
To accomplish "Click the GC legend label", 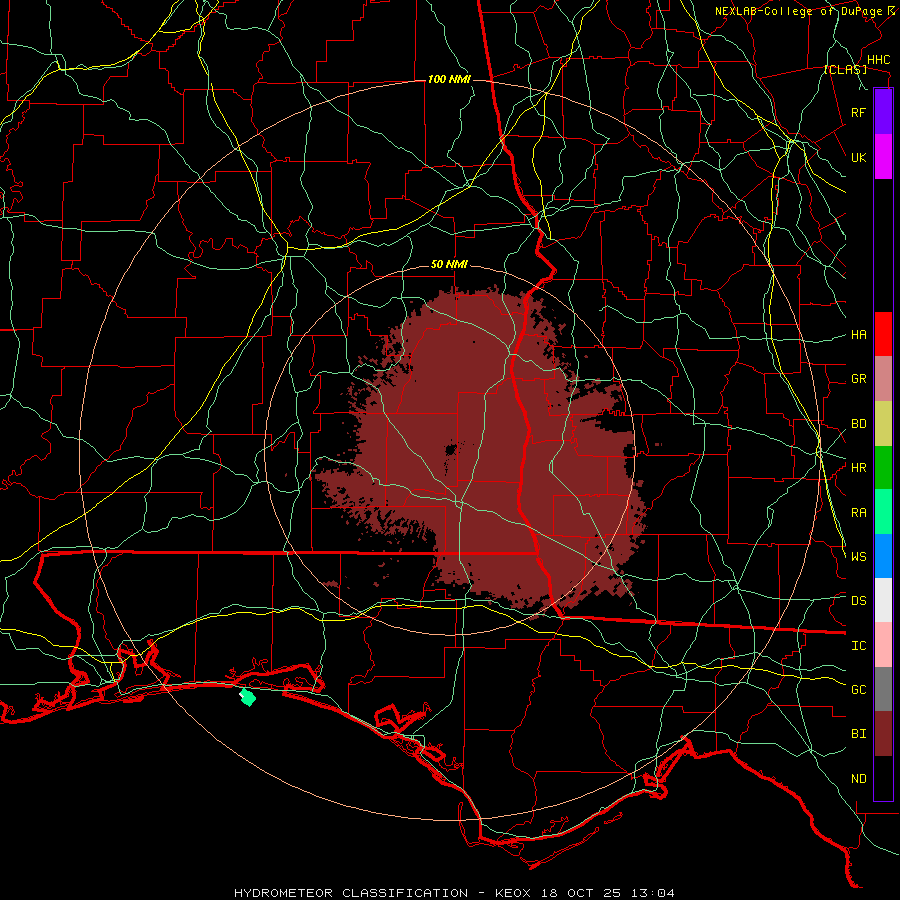I will click(x=858, y=689).
